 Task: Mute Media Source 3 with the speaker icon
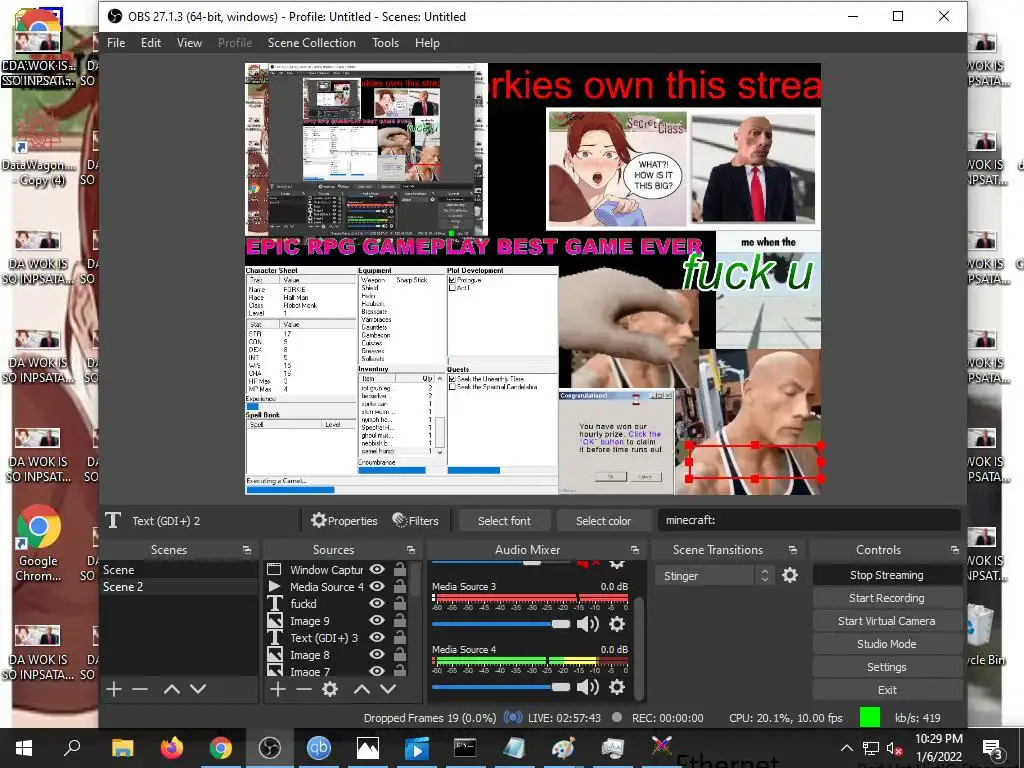tap(588, 624)
